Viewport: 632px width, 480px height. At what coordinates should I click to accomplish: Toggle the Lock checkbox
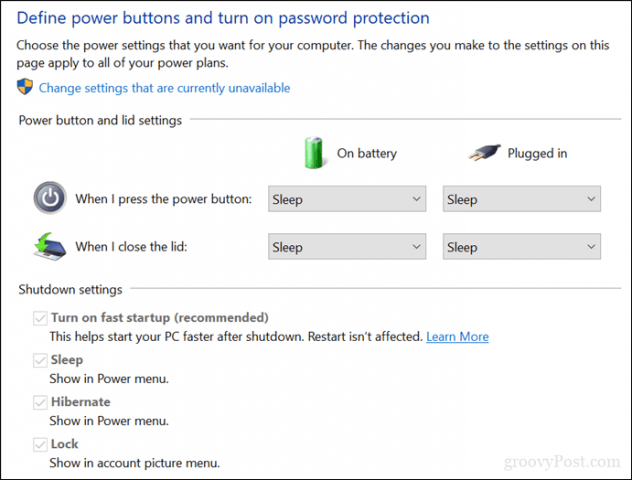(40, 445)
